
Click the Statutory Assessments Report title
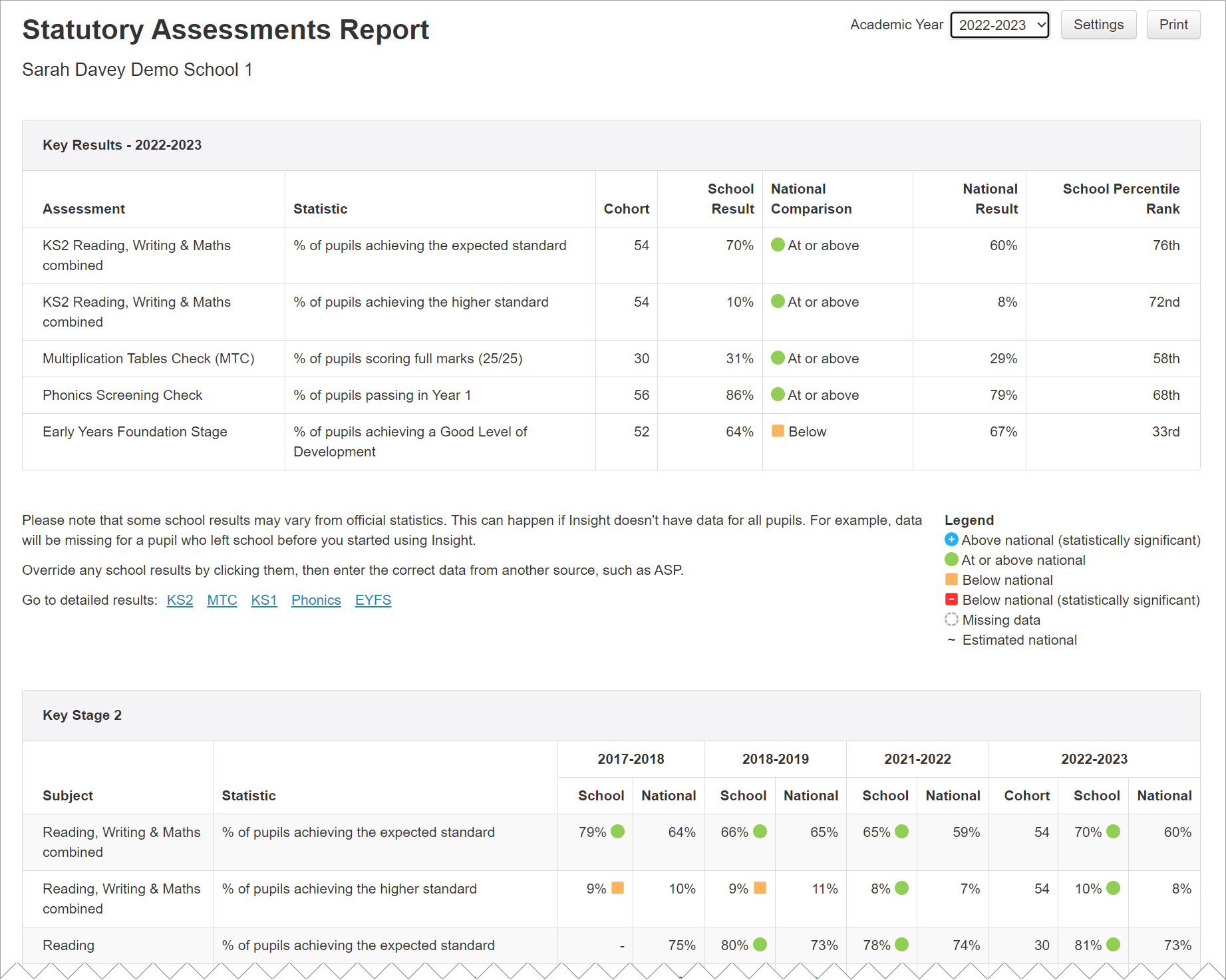click(x=226, y=30)
